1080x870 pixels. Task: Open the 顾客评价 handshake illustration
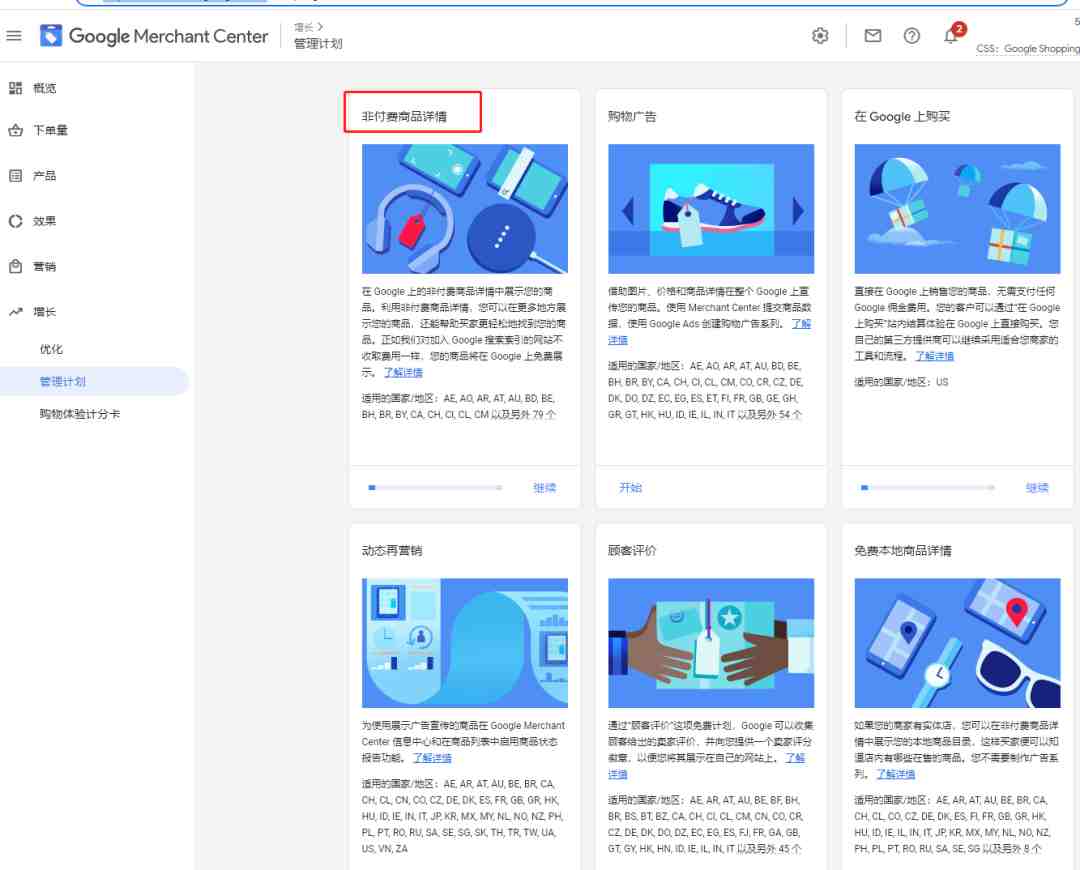[711, 643]
